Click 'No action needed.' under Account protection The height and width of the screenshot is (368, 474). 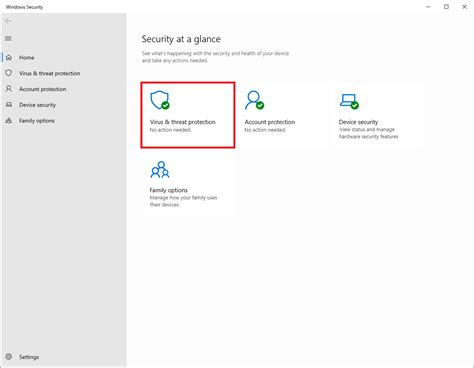265,130
